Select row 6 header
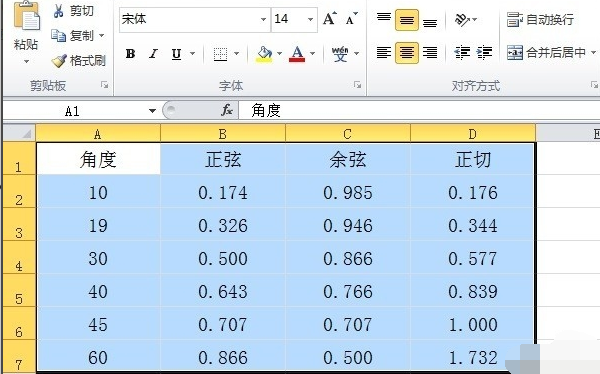This screenshot has width=600, height=374. point(19,323)
